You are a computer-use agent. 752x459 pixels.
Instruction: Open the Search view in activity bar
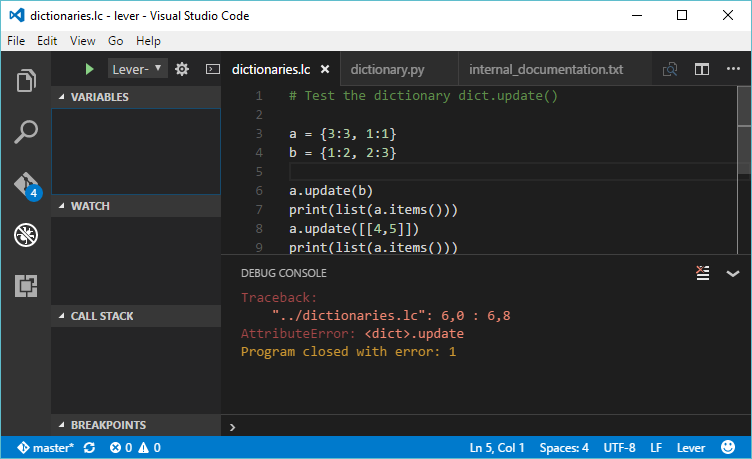26,132
